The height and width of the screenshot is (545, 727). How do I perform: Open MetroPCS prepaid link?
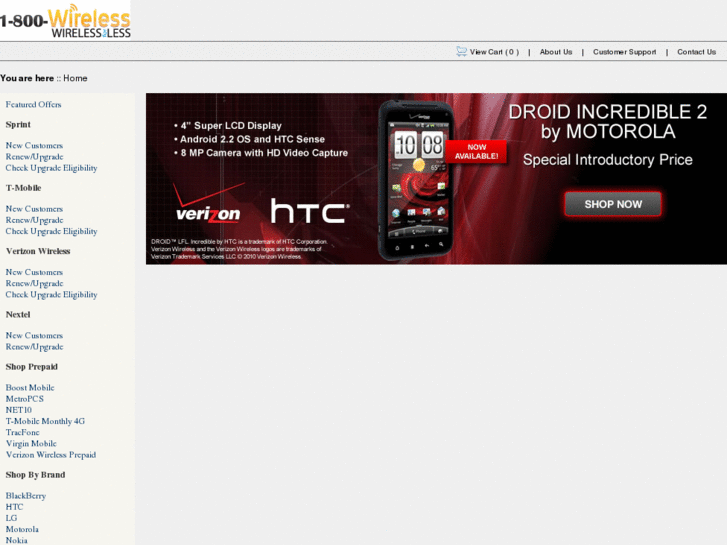click(25, 398)
